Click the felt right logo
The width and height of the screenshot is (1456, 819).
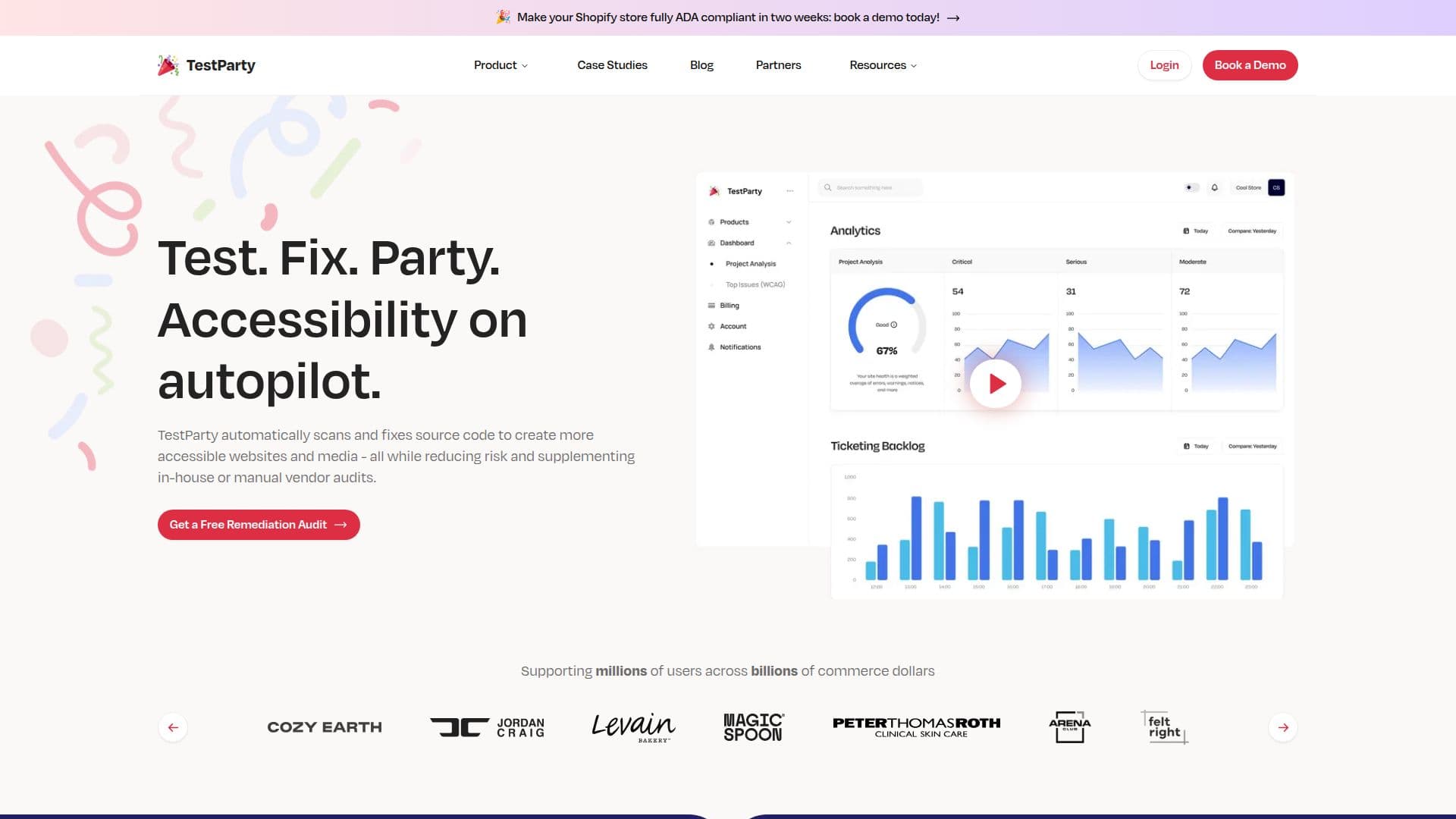(1165, 727)
